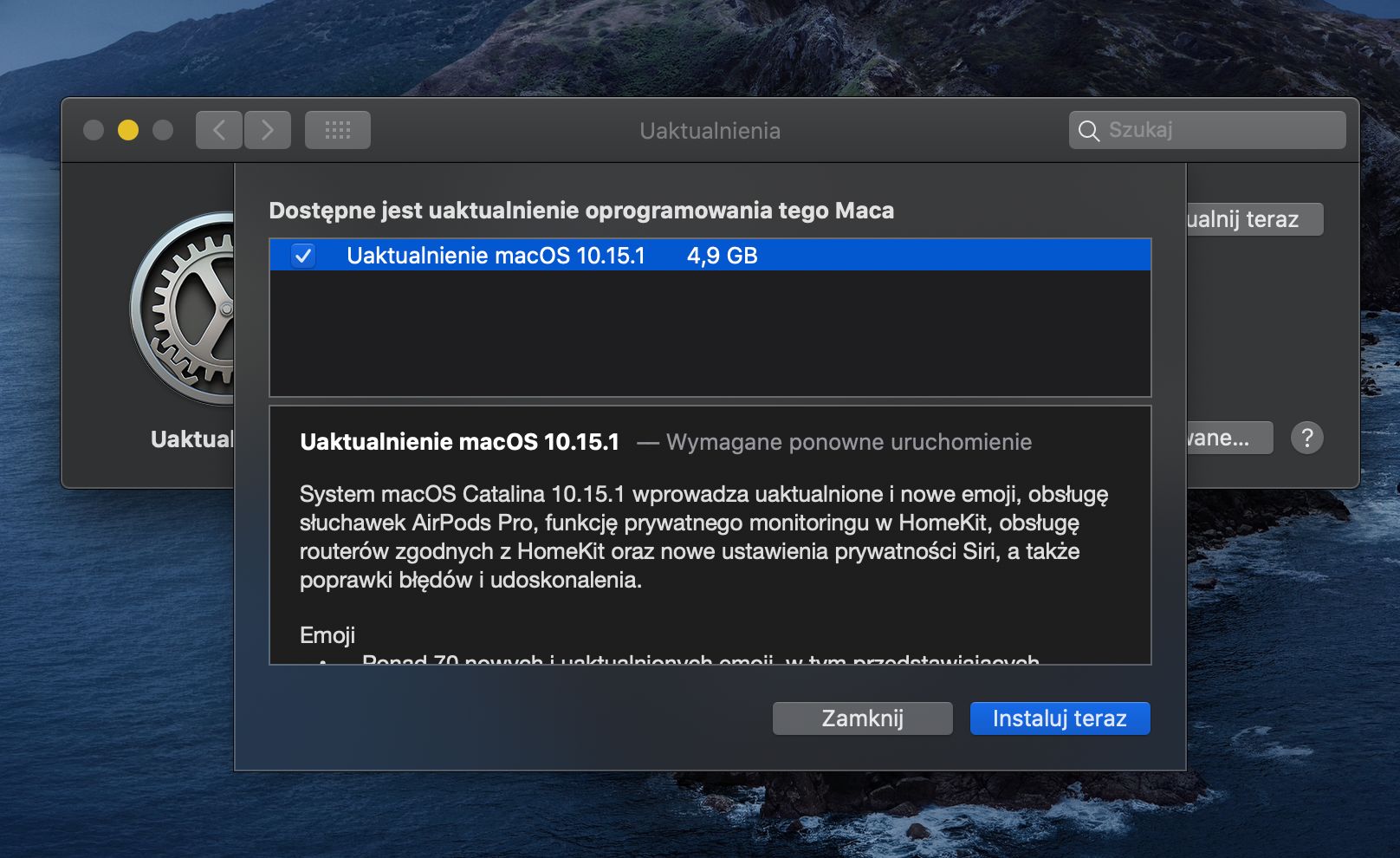Click the '4,9 GB' update size
The width and height of the screenshot is (1400, 858).
723,256
